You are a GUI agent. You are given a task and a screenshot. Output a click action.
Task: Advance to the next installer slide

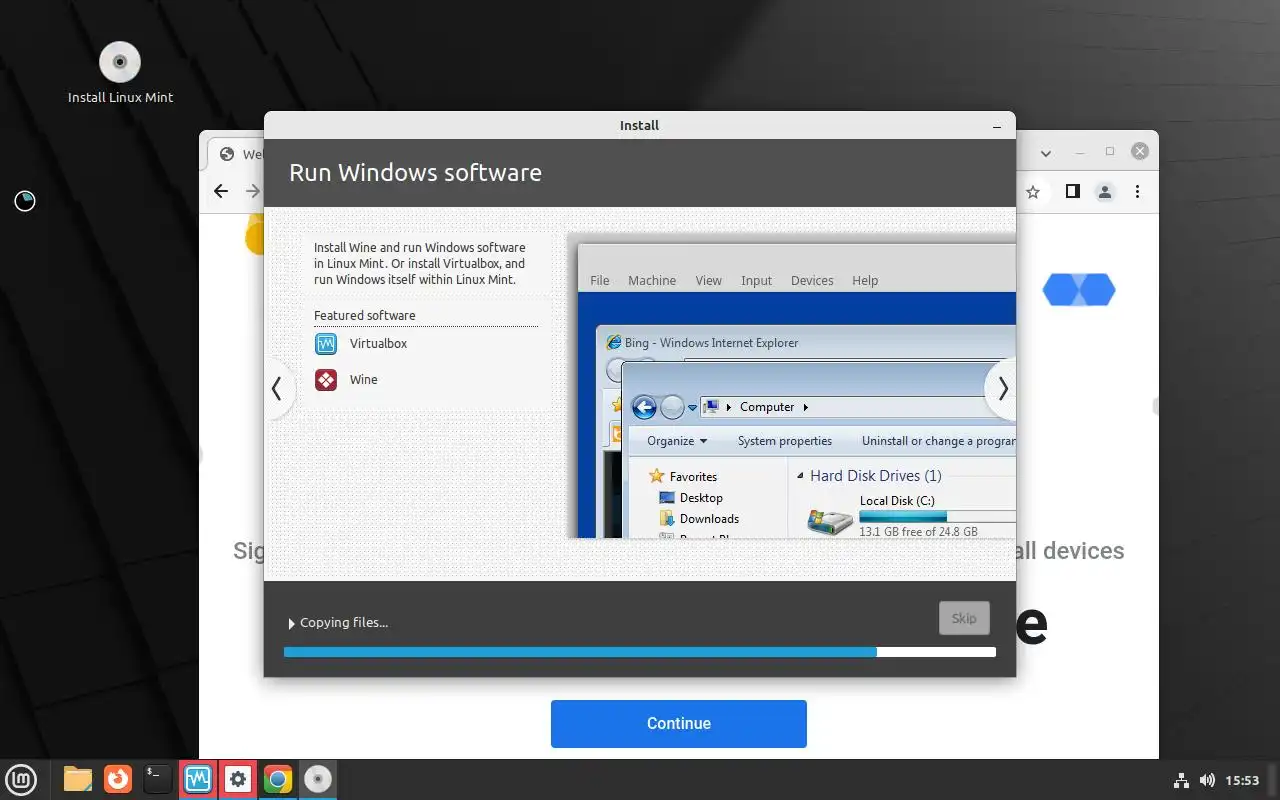1001,388
